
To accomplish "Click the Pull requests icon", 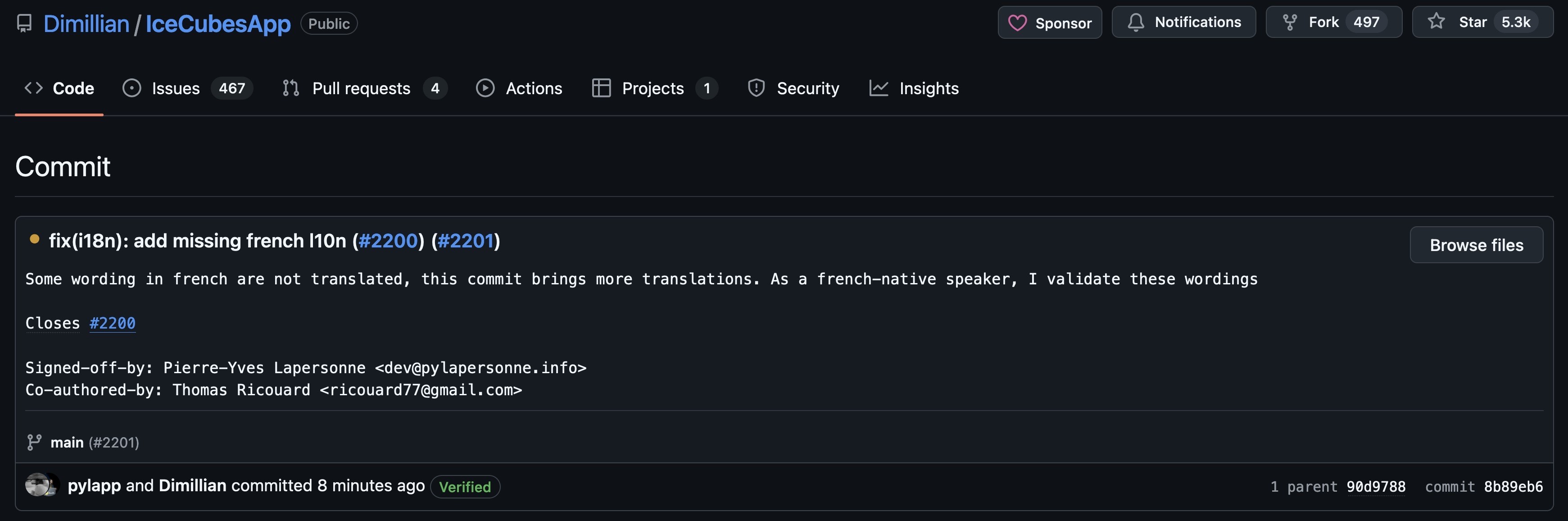I will [x=291, y=88].
